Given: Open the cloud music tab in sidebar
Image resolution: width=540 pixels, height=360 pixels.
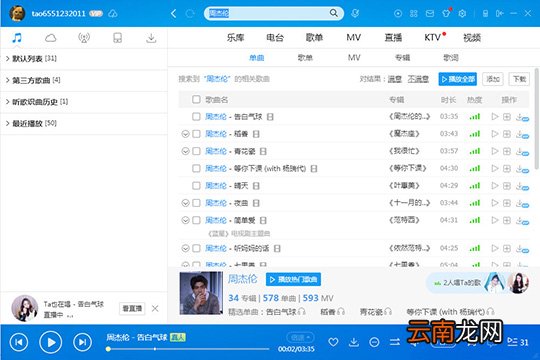Looking at the screenshot, I should [x=50, y=38].
